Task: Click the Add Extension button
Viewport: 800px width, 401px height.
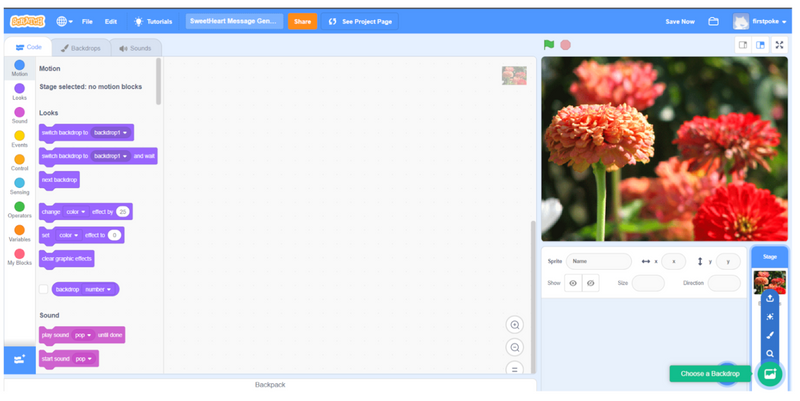Action: pos(19,360)
